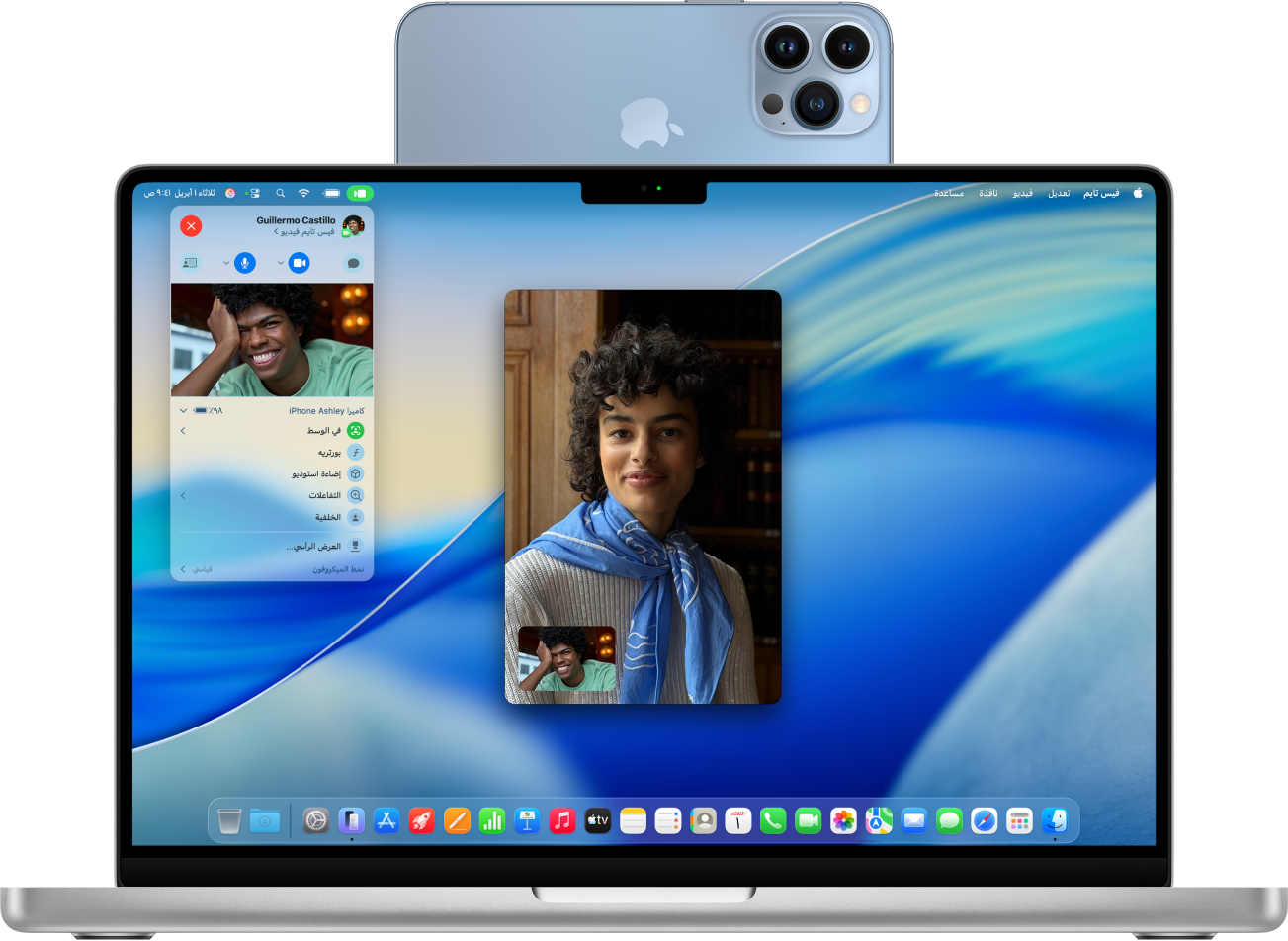Open Control Center from the menu bar

click(x=254, y=194)
